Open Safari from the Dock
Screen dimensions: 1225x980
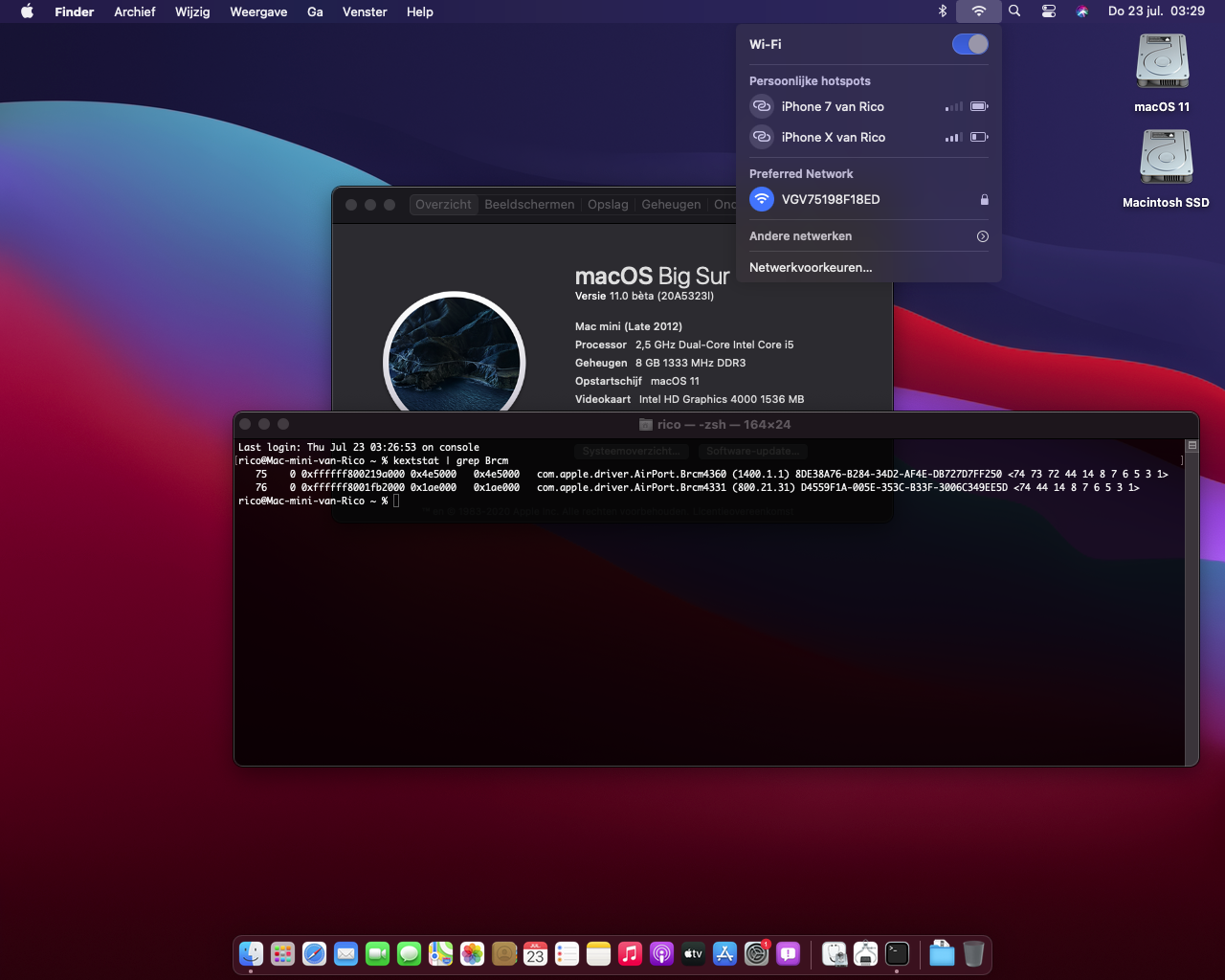tap(314, 953)
